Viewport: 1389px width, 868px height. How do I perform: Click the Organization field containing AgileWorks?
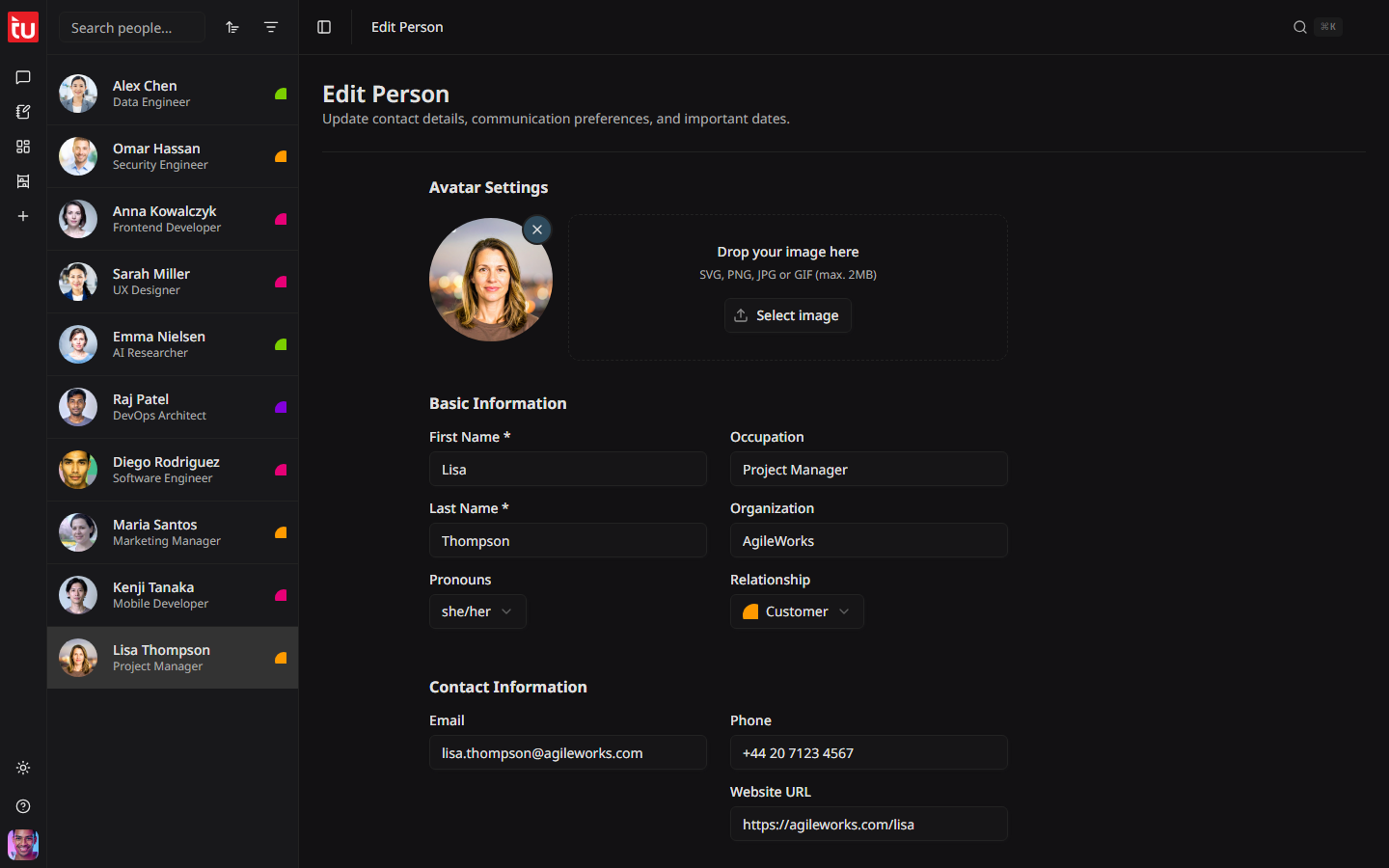tap(869, 541)
